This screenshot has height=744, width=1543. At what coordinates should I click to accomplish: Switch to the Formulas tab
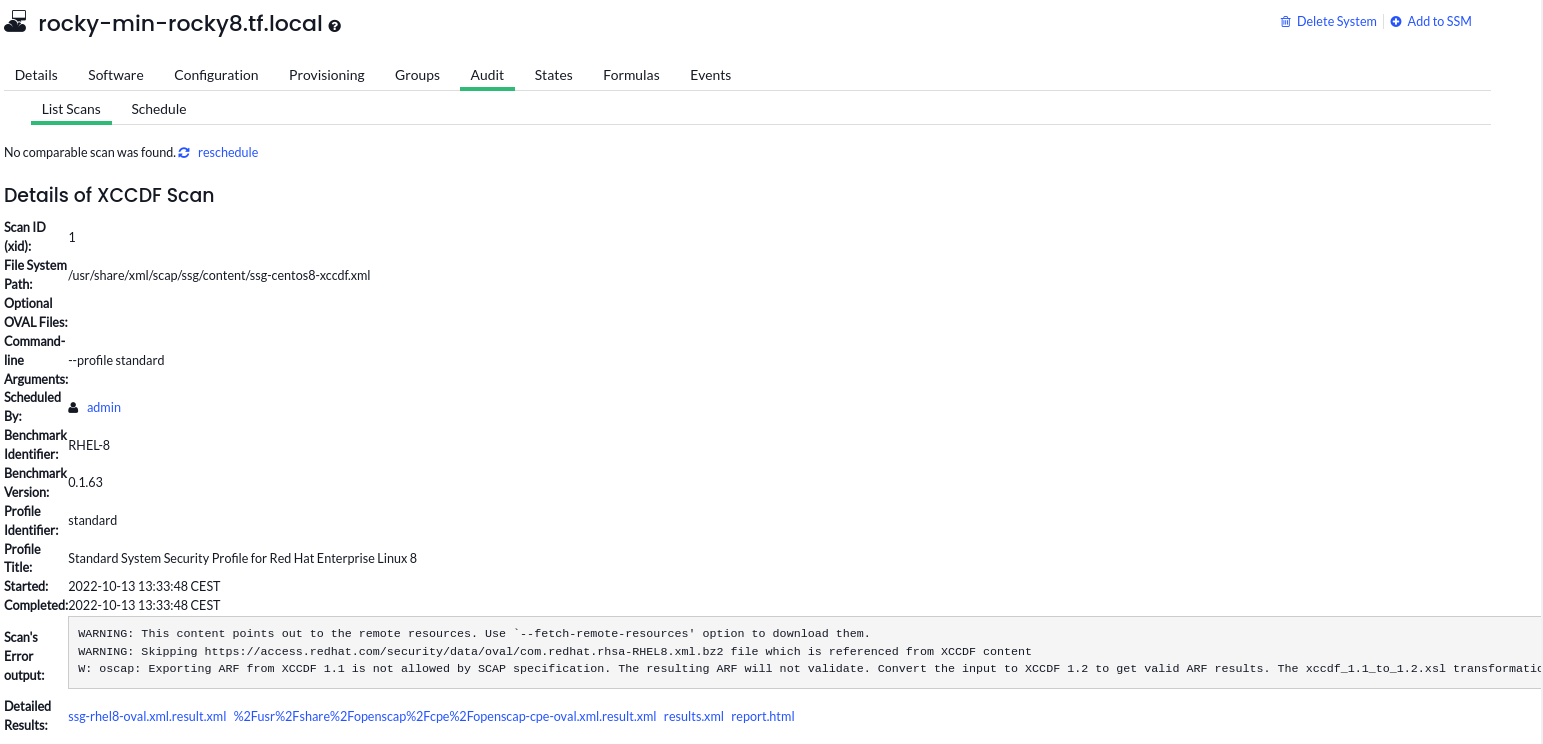[x=631, y=75]
